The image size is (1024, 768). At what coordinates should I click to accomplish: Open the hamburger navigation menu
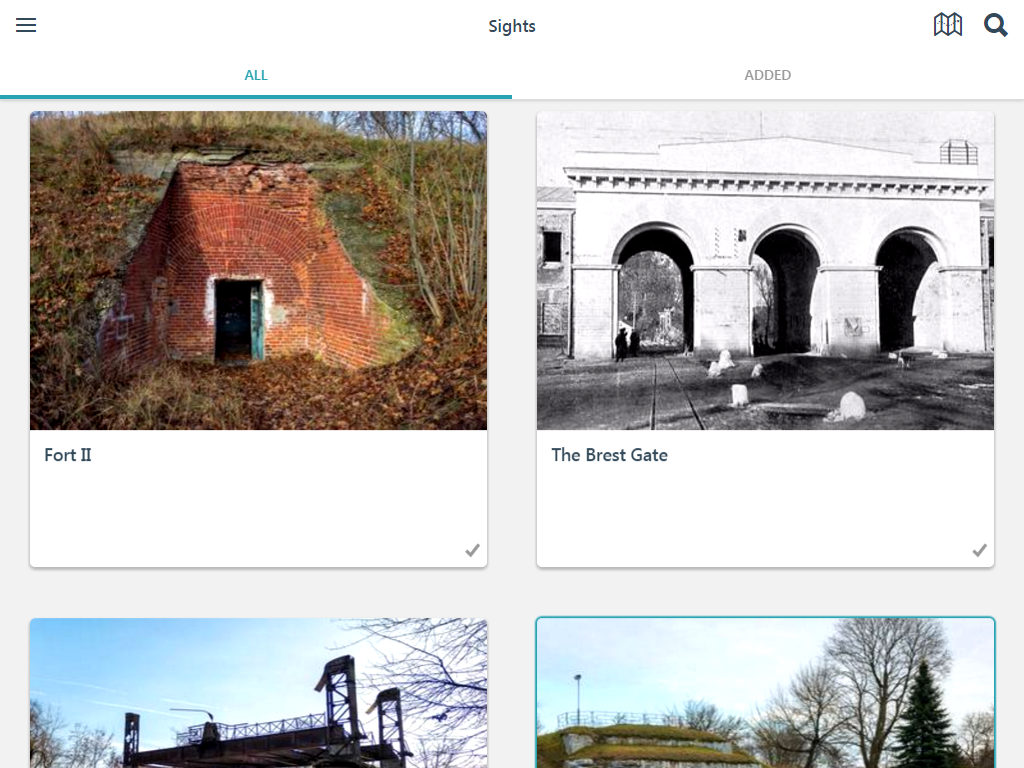[26, 25]
